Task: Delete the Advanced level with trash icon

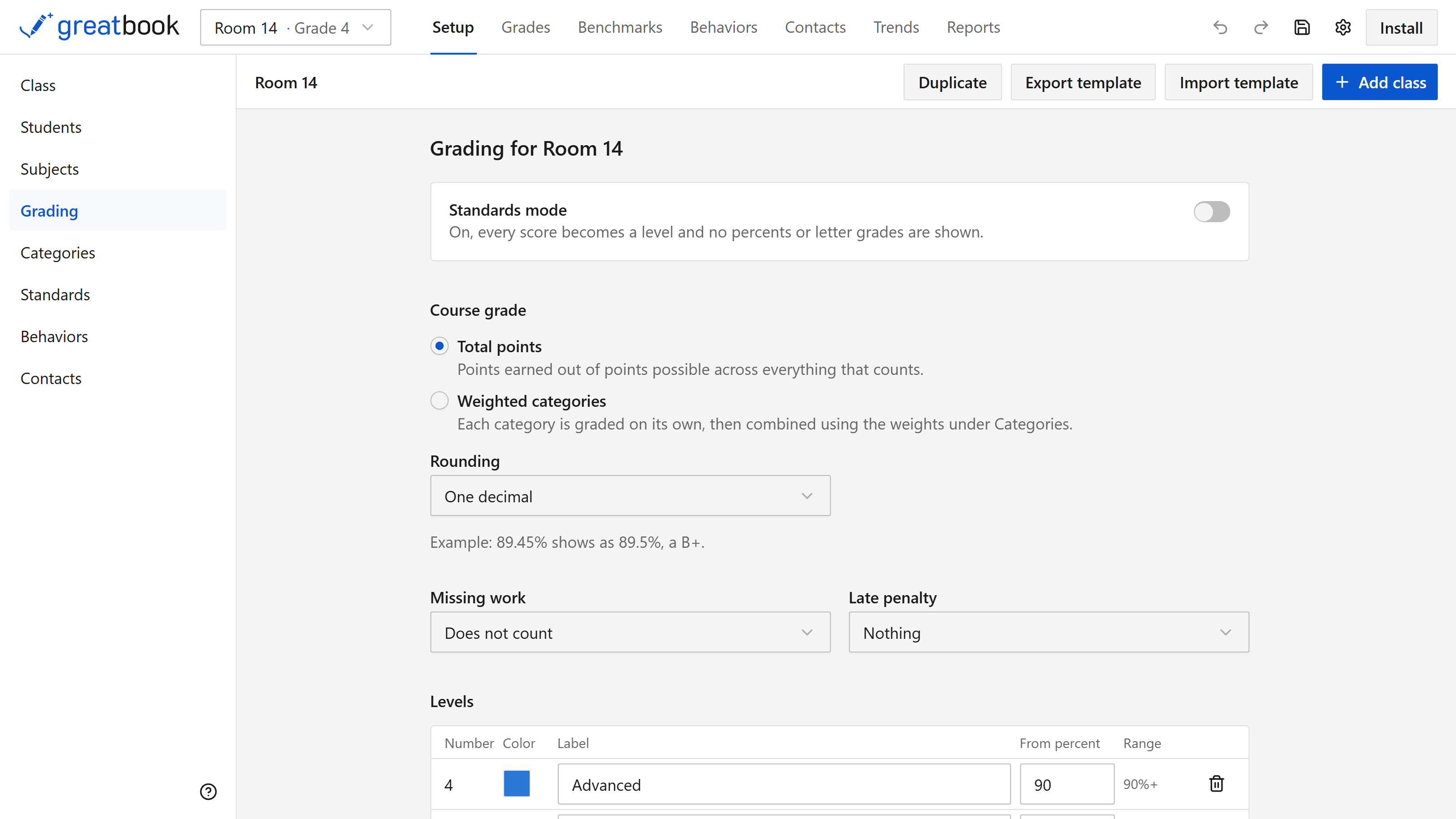Action: click(x=1216, y=784)
